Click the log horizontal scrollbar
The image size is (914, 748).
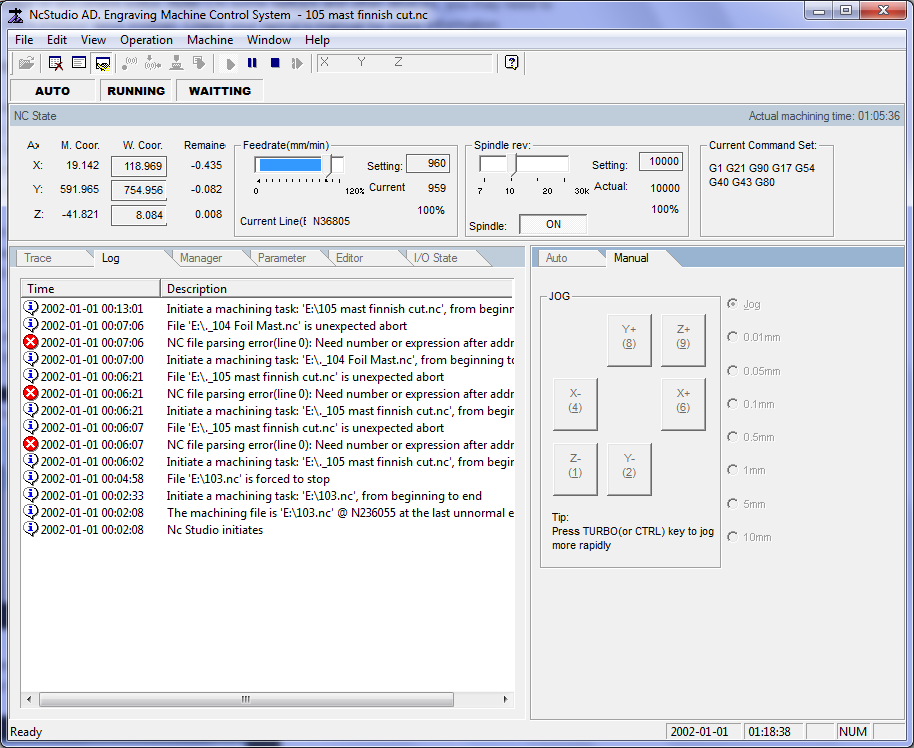point(245,700)
